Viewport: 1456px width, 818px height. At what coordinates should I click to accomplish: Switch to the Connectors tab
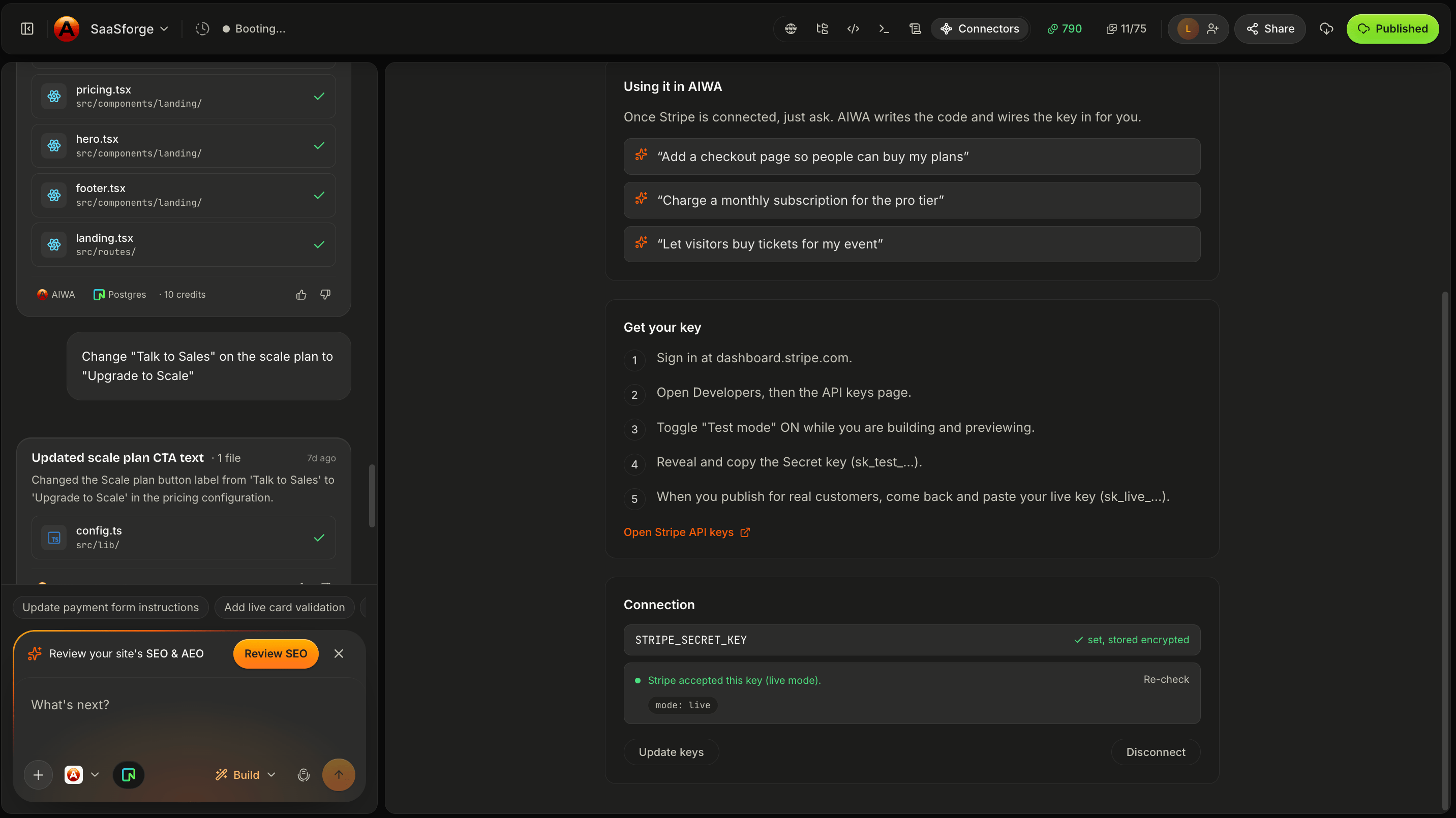tap(980, 29)
